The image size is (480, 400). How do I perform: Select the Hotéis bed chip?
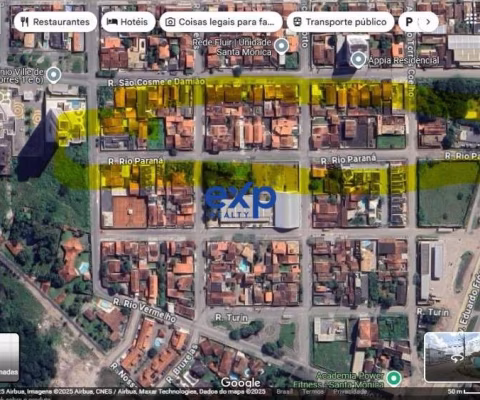click(x=128, y=22)
